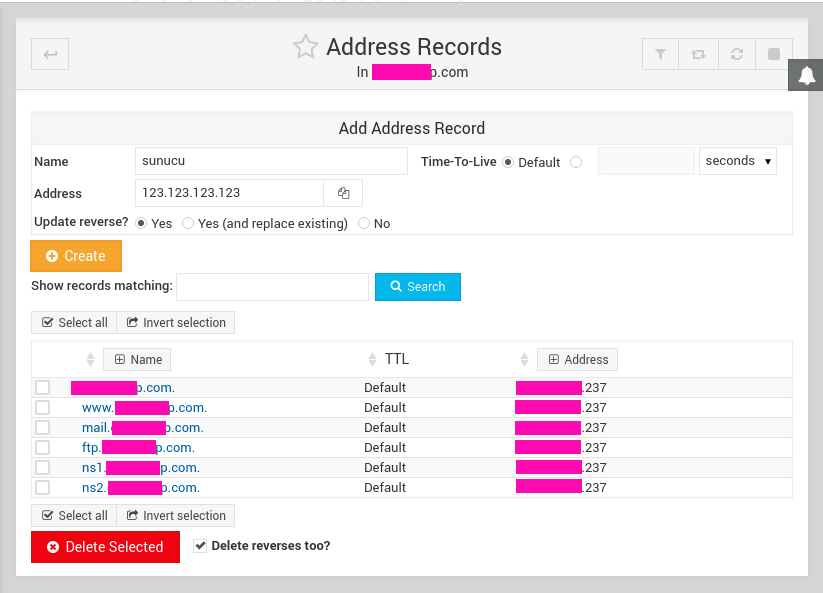The height and width of the screenshot is (593, 823).
Task: Click the blue Search button
Action: pyautogui.click(x=417, y=287)
